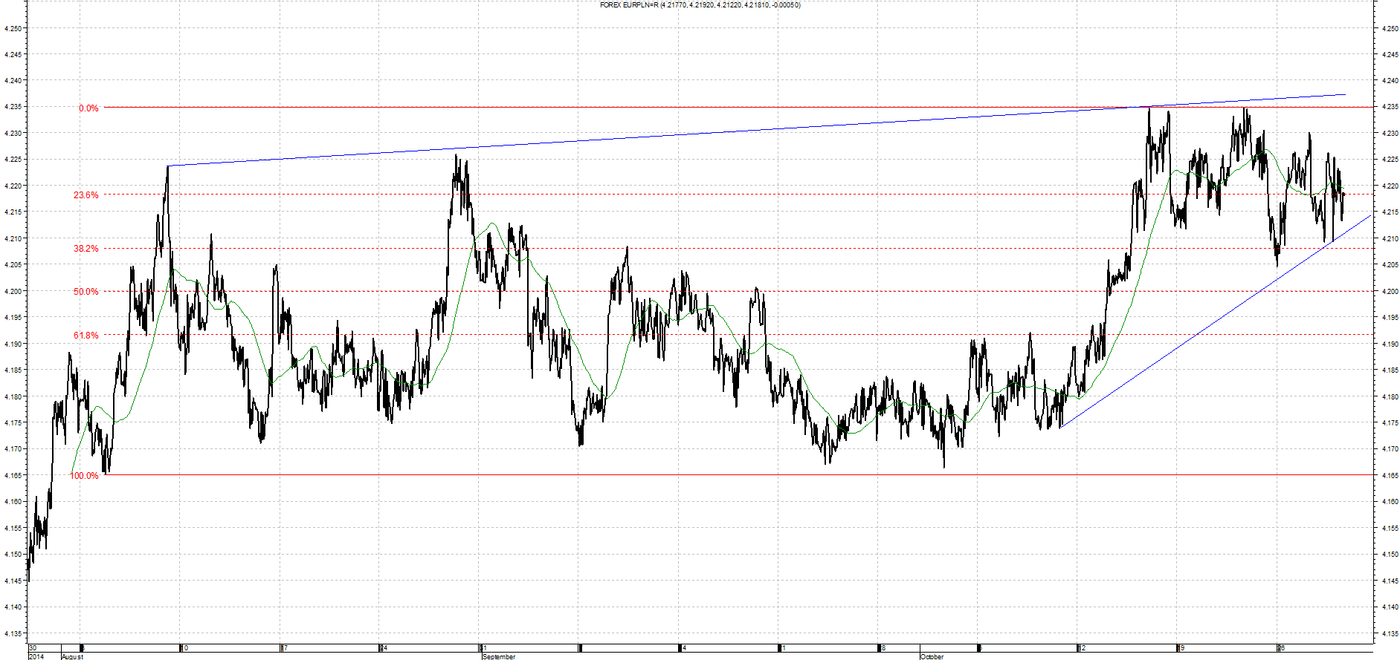Click the 4.165 price on left axis
The width and height of the screenshot is (1400, 660).
(13, 475)
